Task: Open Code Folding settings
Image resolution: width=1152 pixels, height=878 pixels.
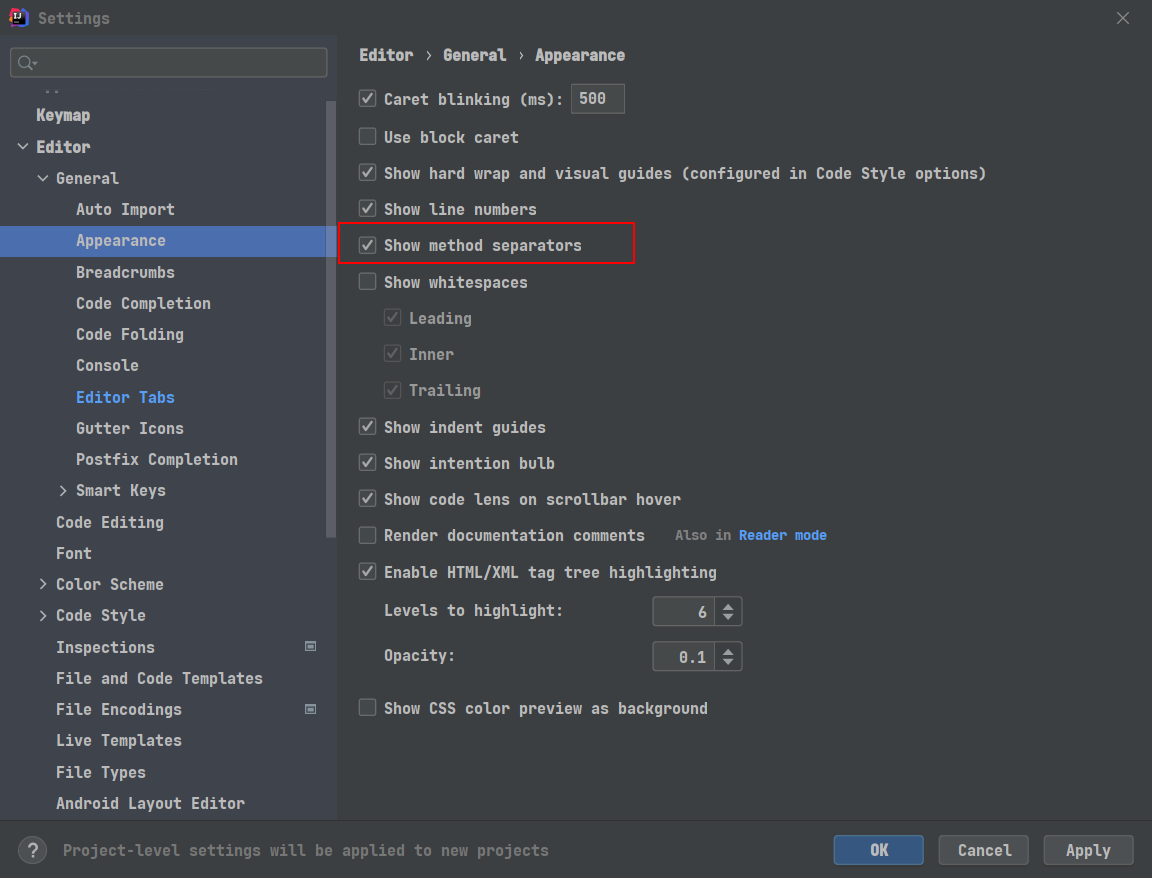Action: tap(130, 334)
